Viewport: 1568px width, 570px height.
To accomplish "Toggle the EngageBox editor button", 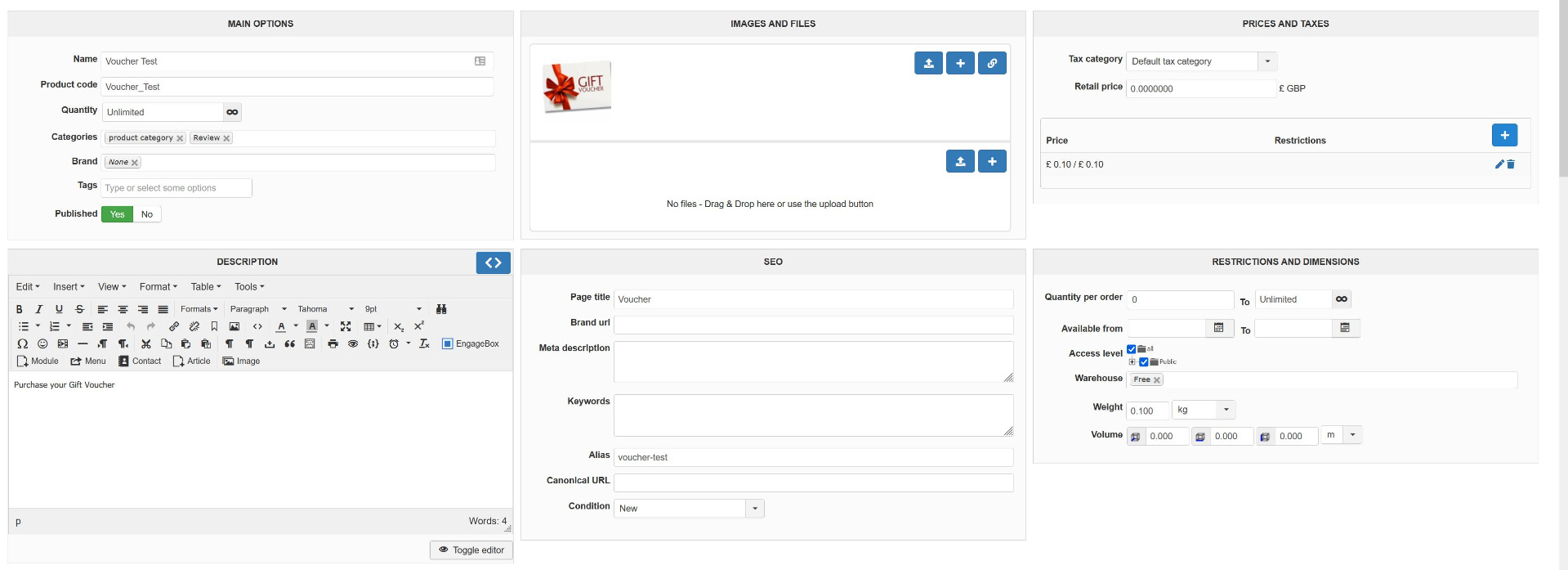I will pyautogui.click(x=471, y=344).
